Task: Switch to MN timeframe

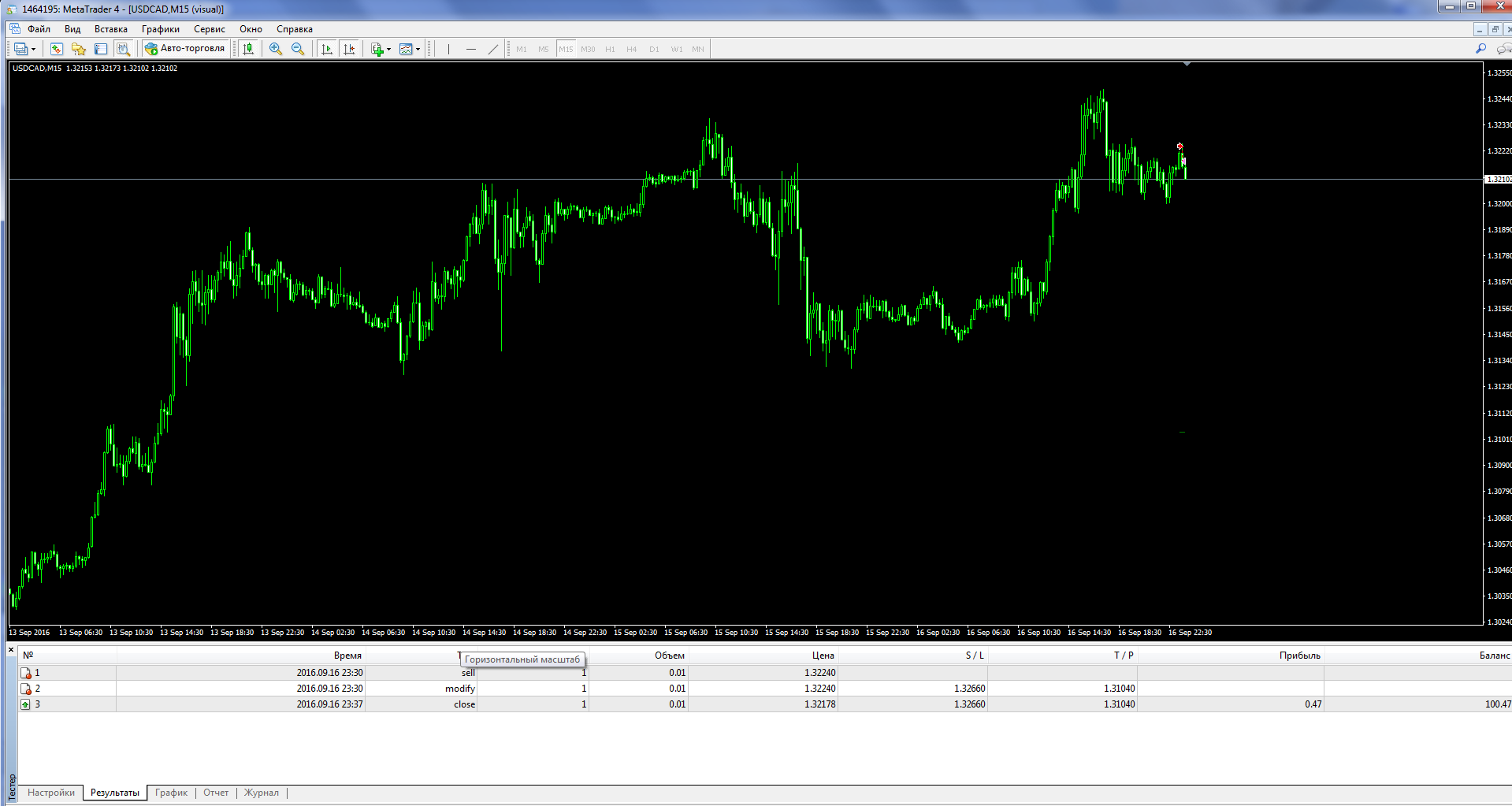Action: tap(698, 49)
